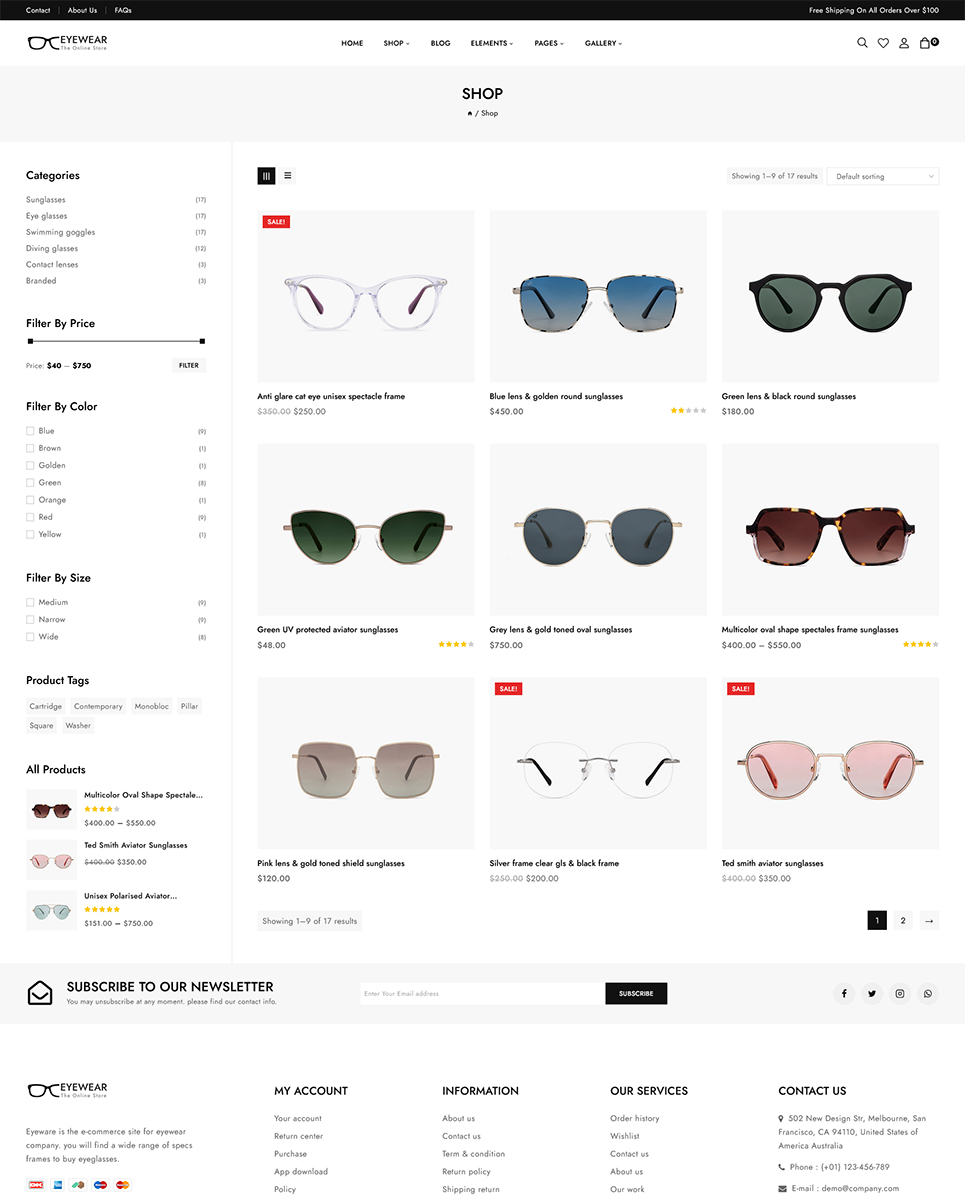
Task: Open the shopping bag cart icon
Action: click(927, 43)
